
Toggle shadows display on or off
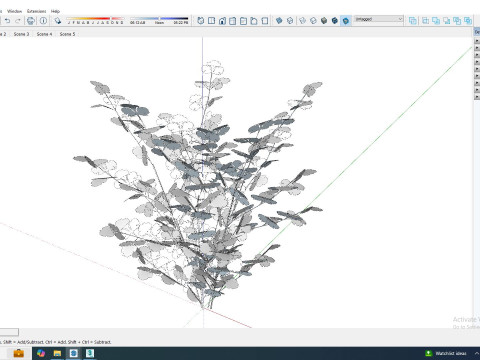[x=58, y=21]
